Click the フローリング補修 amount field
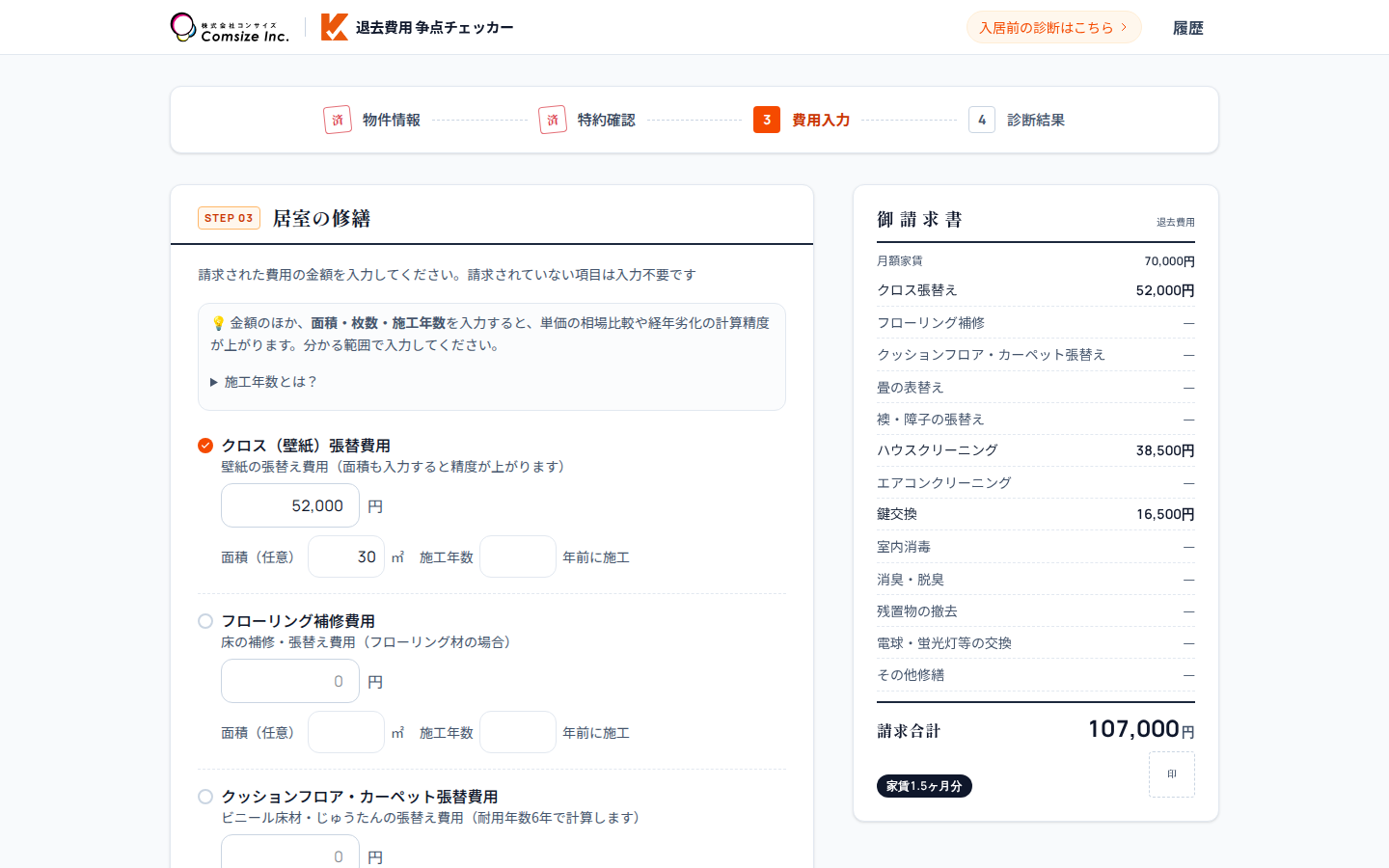Viewport: 1389px width, 868px height. [290, 681]
